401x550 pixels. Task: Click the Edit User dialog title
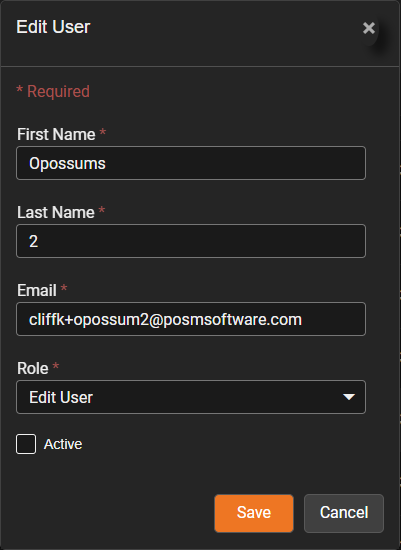[x=53, y=27]
